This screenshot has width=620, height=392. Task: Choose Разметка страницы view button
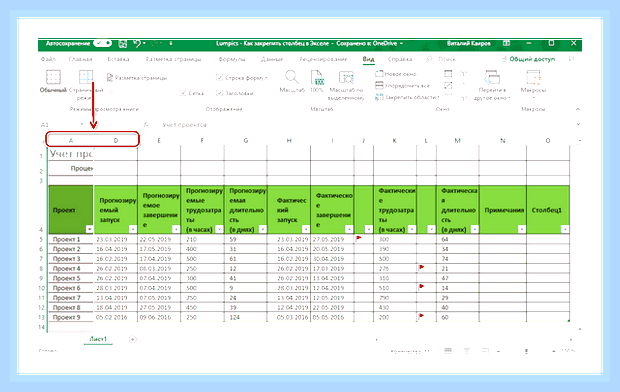(x=137, y=78)
